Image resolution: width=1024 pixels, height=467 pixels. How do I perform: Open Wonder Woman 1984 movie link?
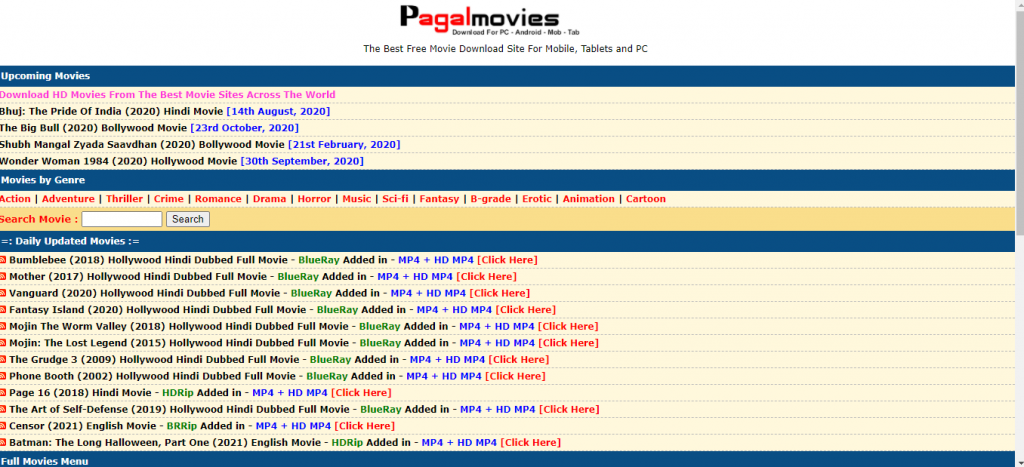(119, 161)
